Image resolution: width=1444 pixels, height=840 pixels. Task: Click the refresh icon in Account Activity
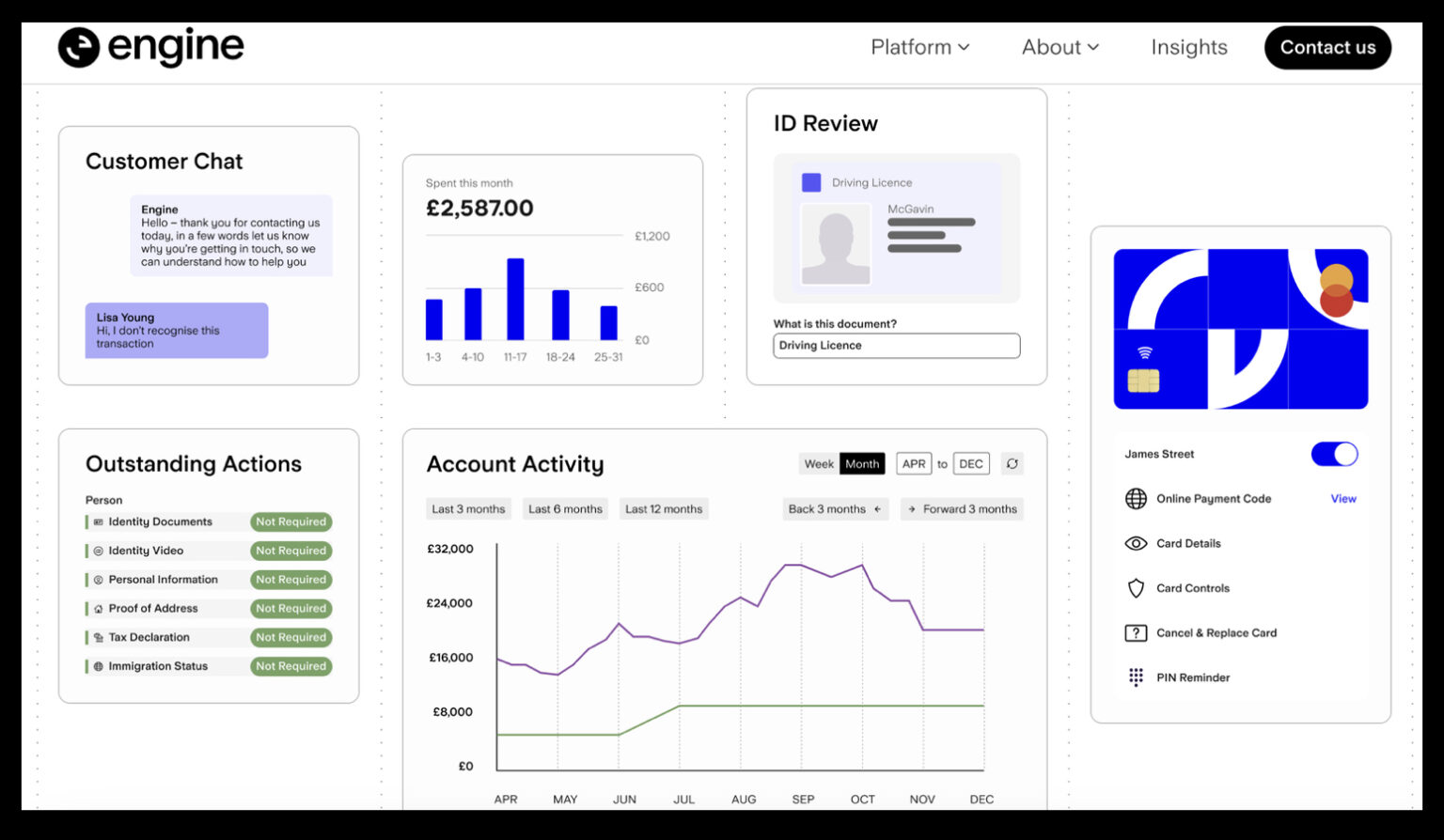pyautogui.click(x=1012, y=463)
